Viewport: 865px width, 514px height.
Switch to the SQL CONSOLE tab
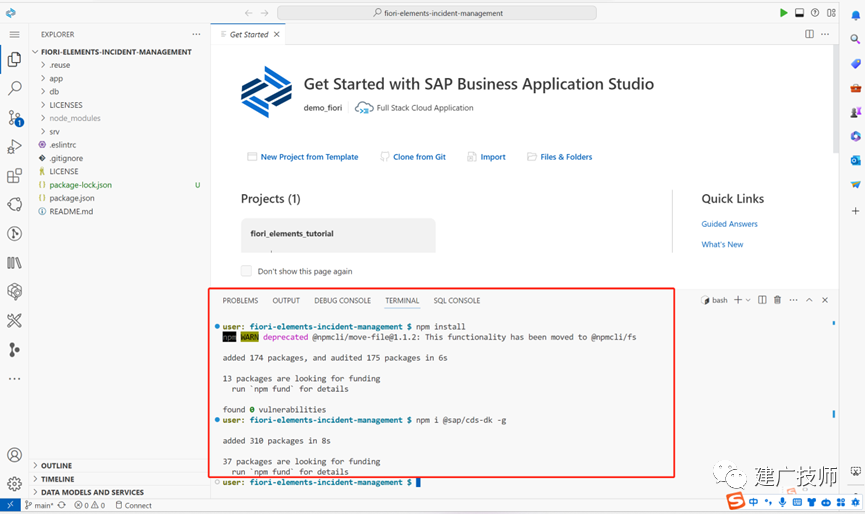pyautogui.click(x=456, y=301)
